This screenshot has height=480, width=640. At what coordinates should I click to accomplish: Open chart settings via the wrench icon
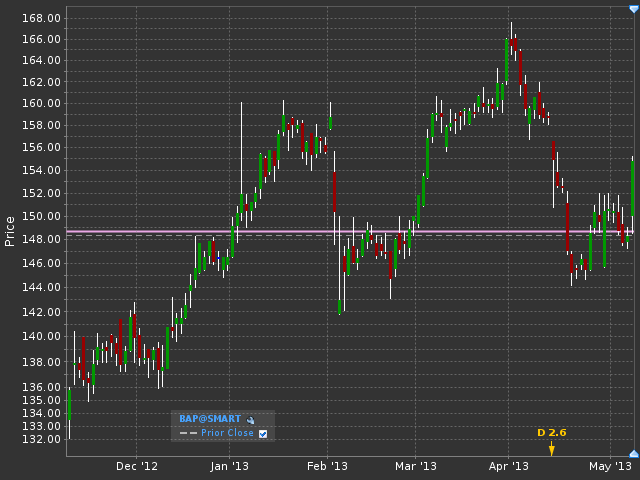[250, 420]
